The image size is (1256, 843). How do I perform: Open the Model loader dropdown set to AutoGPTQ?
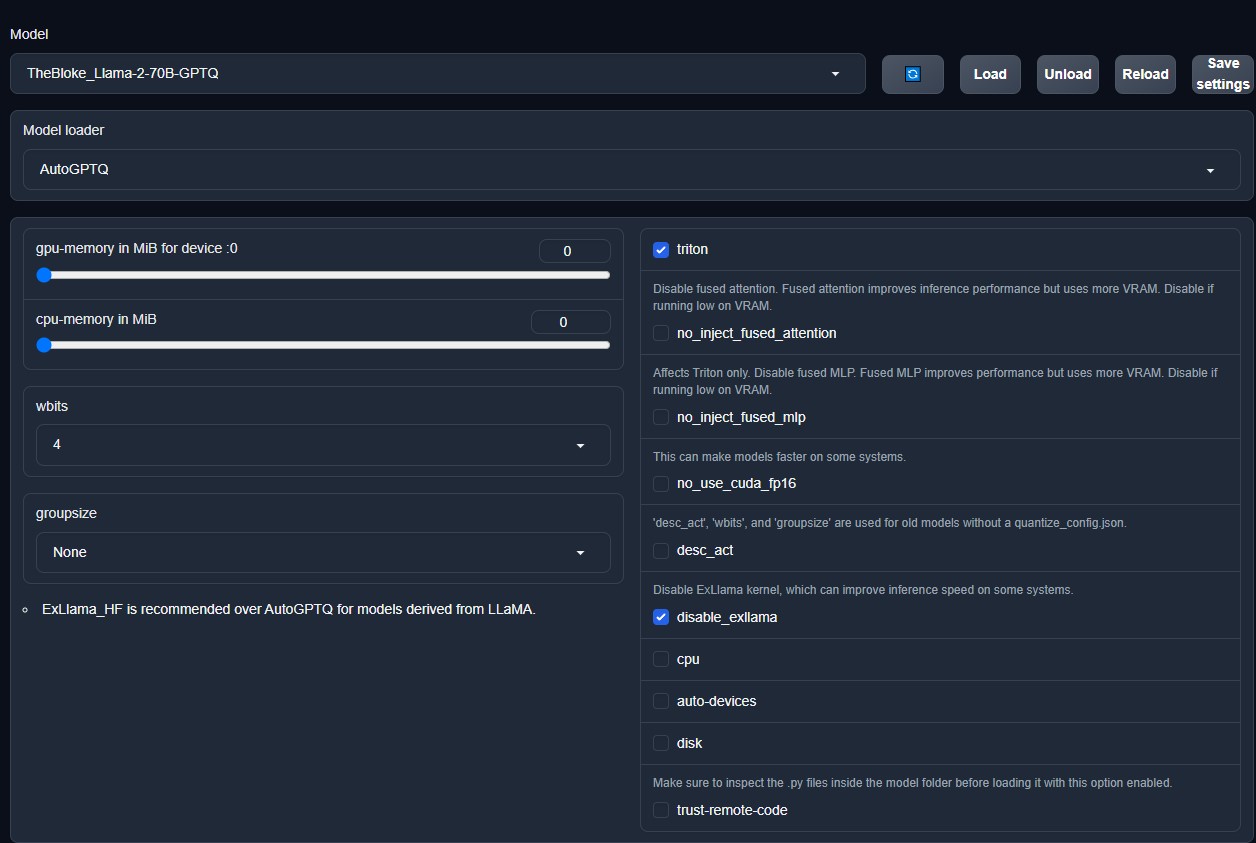pos(632,170)
